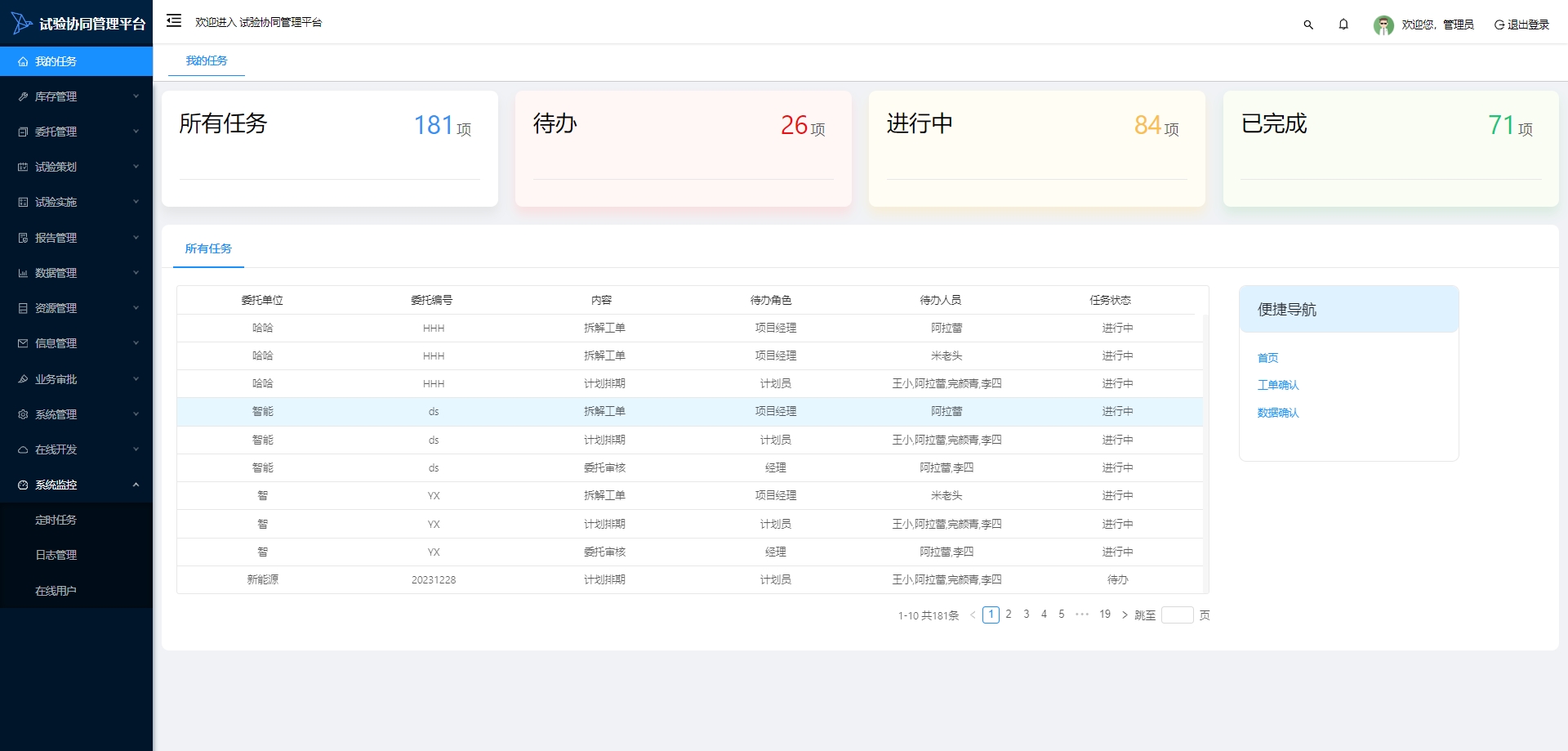The image size is (1568, 751).
Task: Open 日志管理 in the sidebar
Action: pyautogui.click(x=56, y=555)
